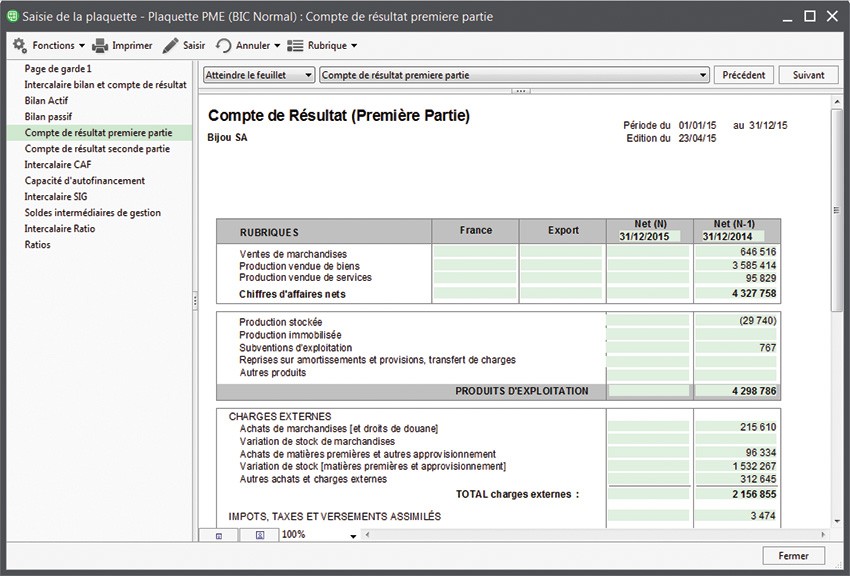The height and width of the screenshot is (576, 850).
Task: Click the Rubrique list icon
Action: click(x=295, y=45)
